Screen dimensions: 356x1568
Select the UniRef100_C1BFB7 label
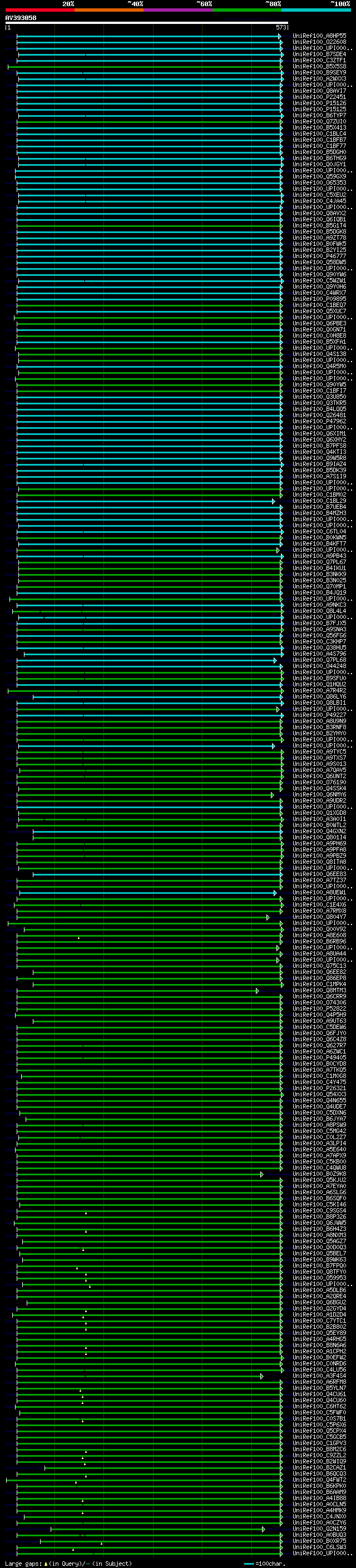point(319,140)
